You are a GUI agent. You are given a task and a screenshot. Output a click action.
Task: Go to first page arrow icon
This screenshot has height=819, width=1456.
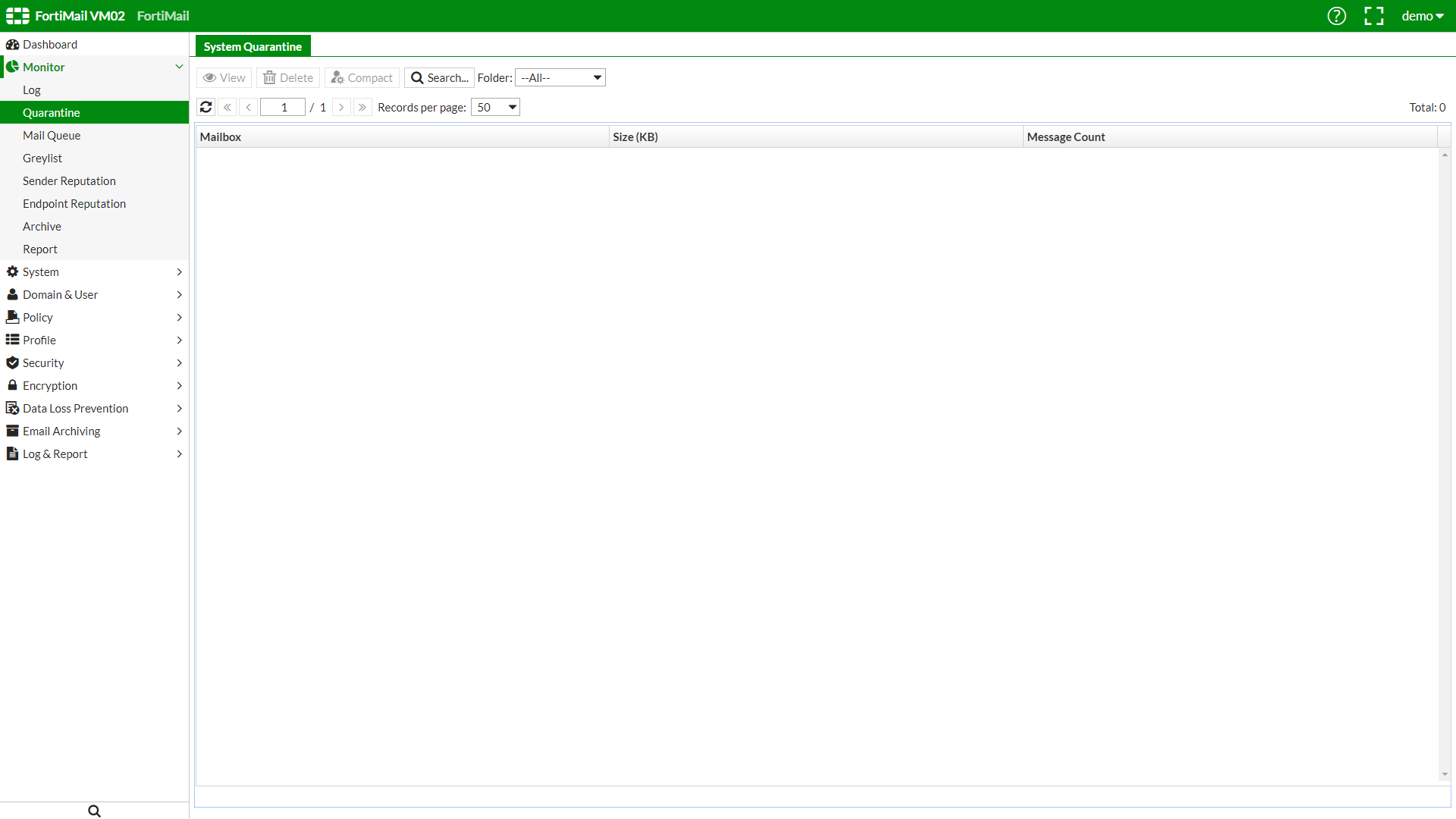[x=227, y=107]
